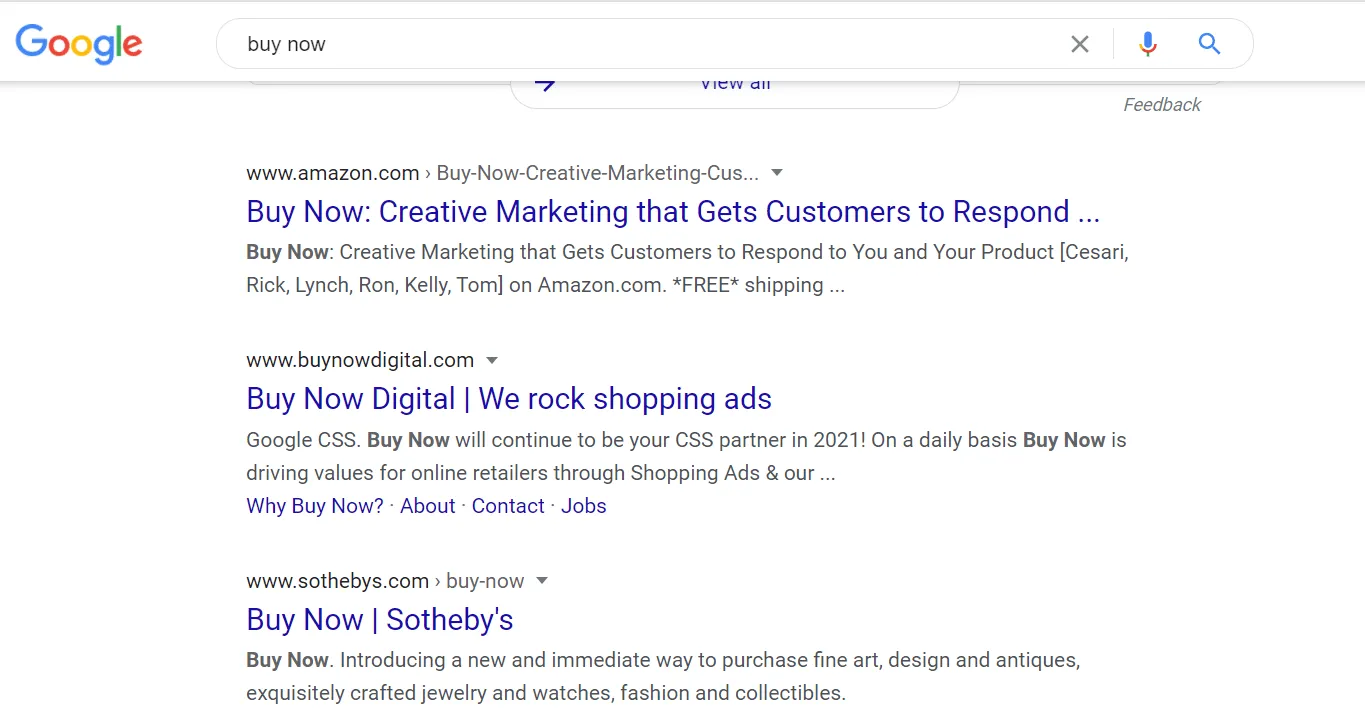1365x718 pixels.
Task: Click the magnifying glass search icon
Action: (x=1209, y=44)
